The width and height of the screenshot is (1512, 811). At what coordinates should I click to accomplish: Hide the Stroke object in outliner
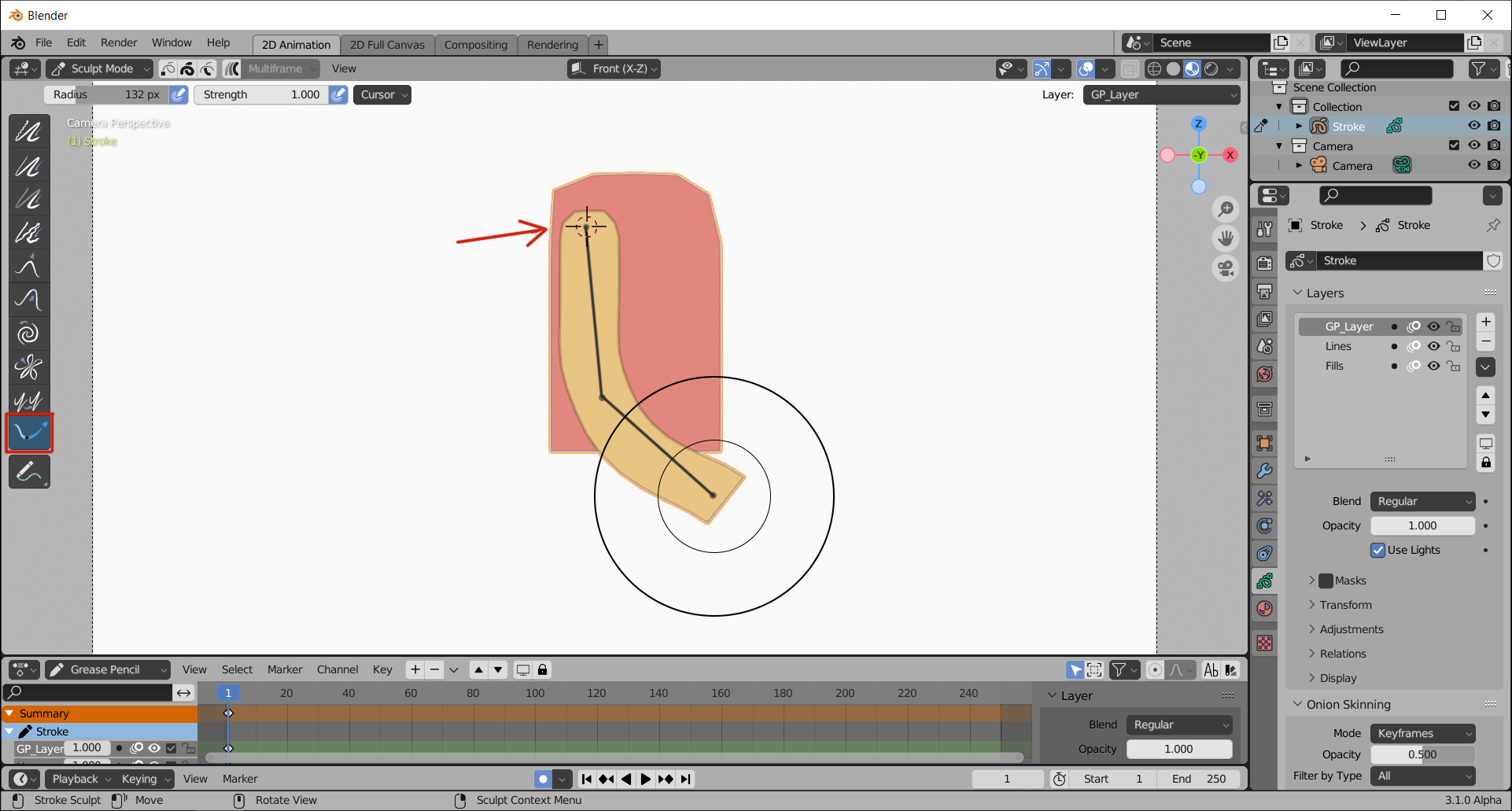(x=1474, y=126)
